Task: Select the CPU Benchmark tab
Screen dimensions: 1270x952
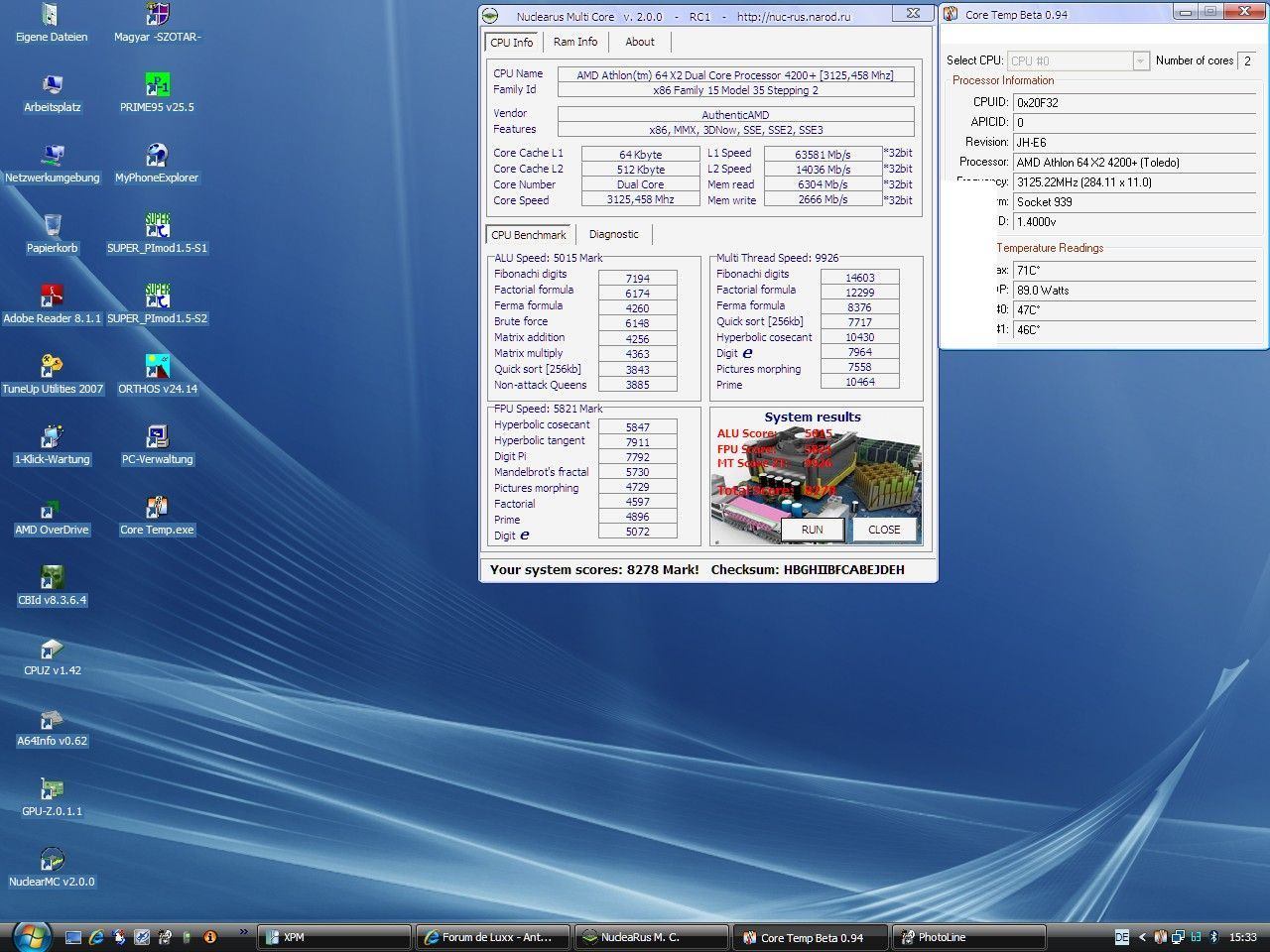Action: coord(529,235)
